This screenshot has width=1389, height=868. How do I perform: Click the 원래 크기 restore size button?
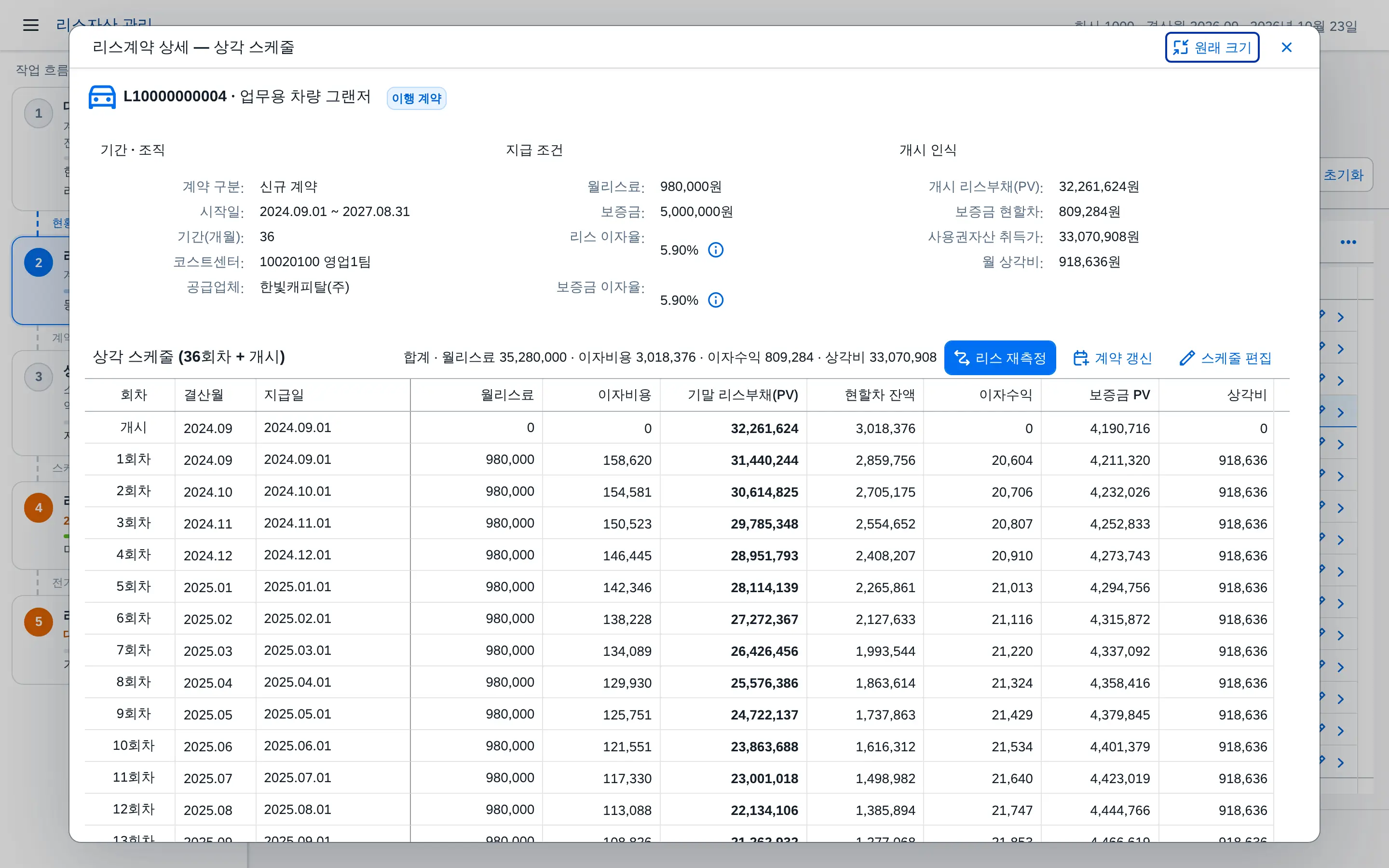coord(1212,47)
